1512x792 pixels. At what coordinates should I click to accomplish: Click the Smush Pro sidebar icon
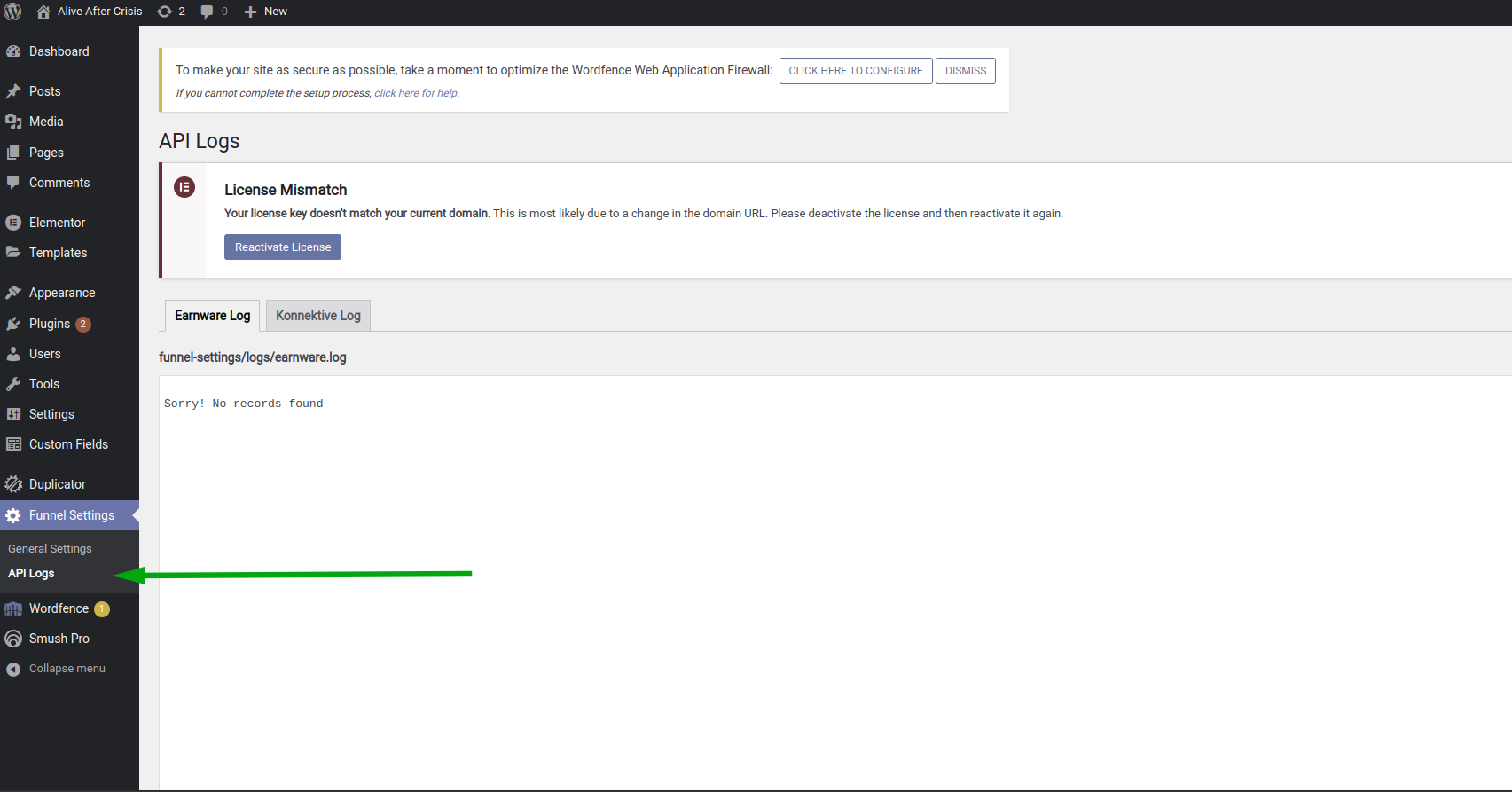13,639
